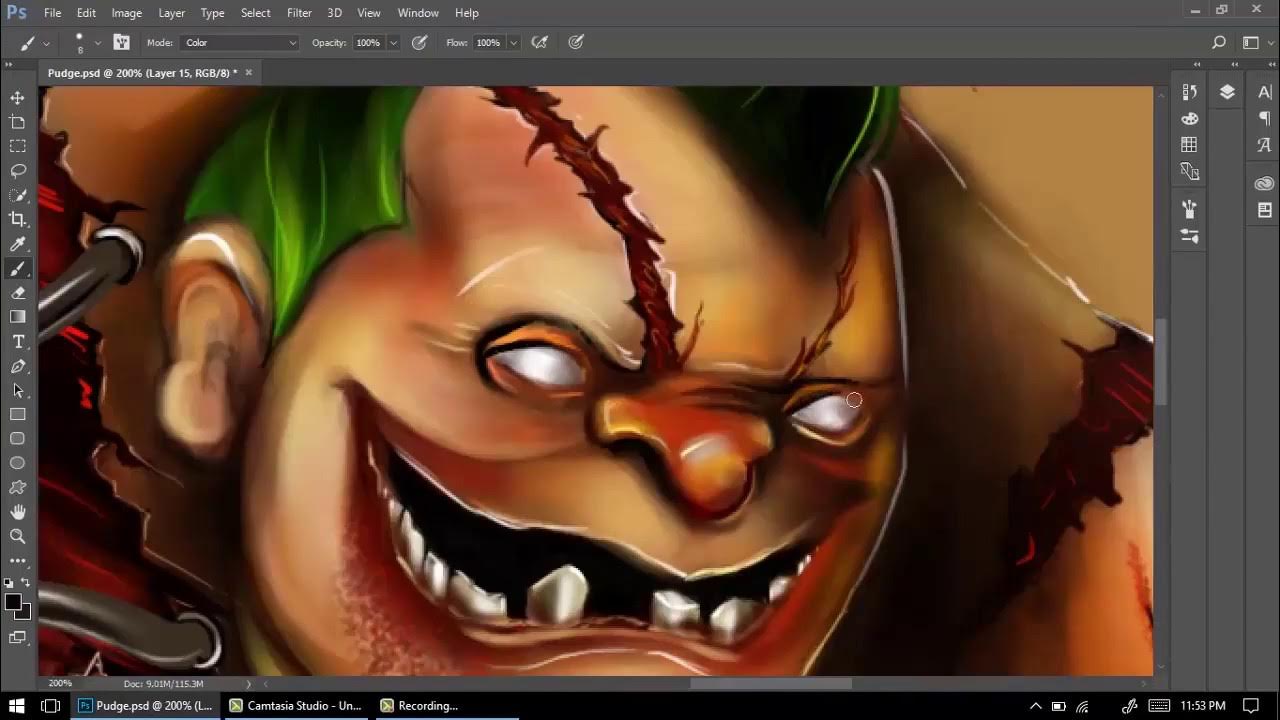Select the Eraser tool

click(x=17, y=292)
